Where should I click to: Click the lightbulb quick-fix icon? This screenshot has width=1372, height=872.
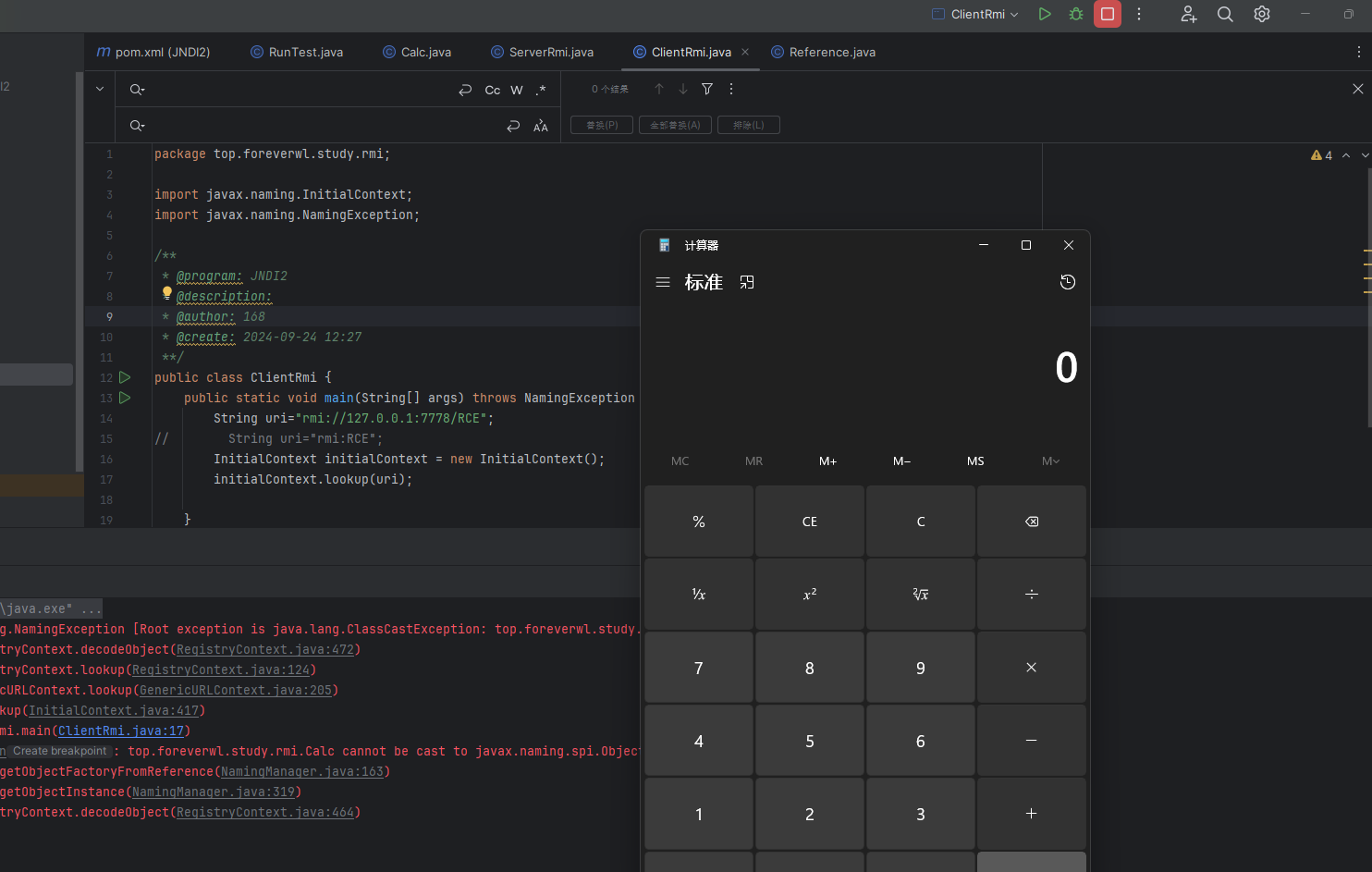point(167,293)
